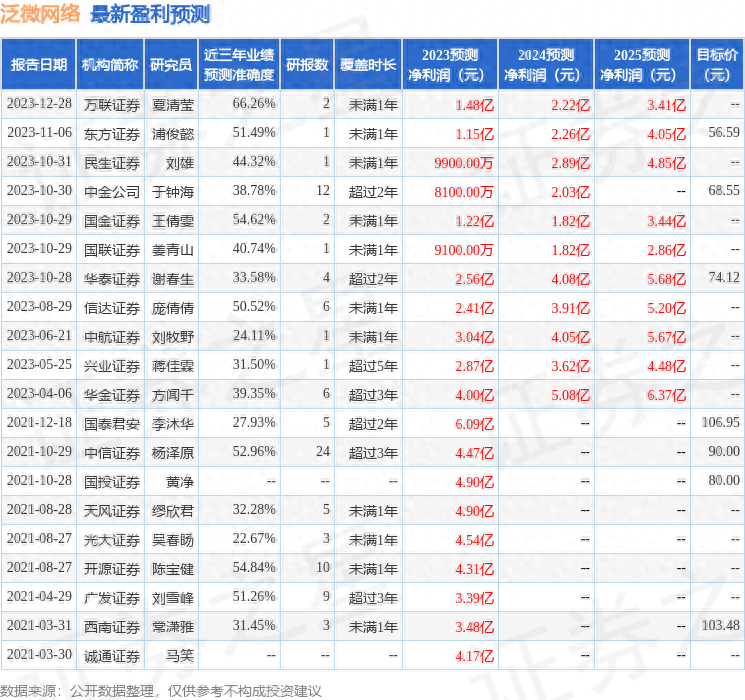Viewport: 745px width, 700px height.
Task: Select the 华泰证券 institution row
Action: [x=111, y=278]
